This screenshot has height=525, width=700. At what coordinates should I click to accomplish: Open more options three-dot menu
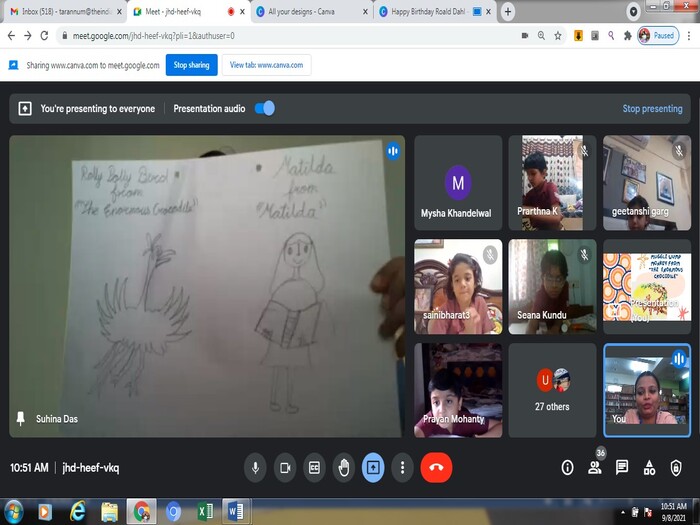coord(402,467)
